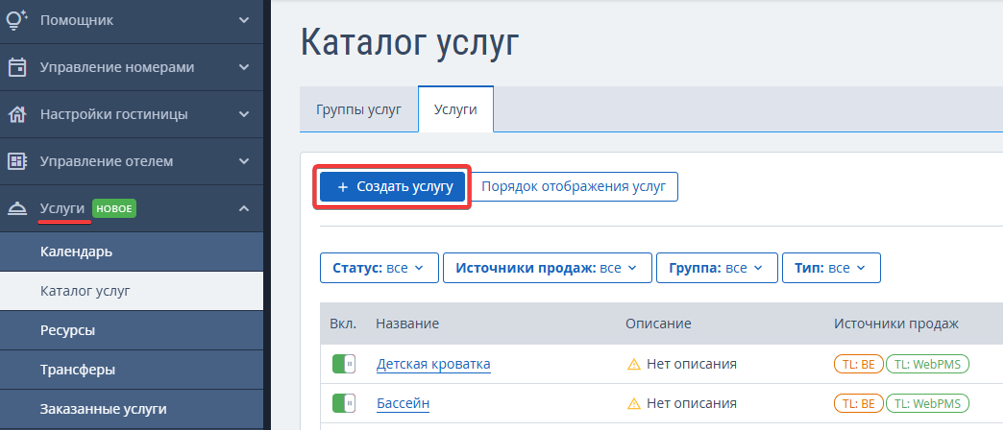Image resolution: width=1003 pixels, height=430 pixels.
Task: Click the green НОВОЕ badge
Action: [x=114, y=209]
